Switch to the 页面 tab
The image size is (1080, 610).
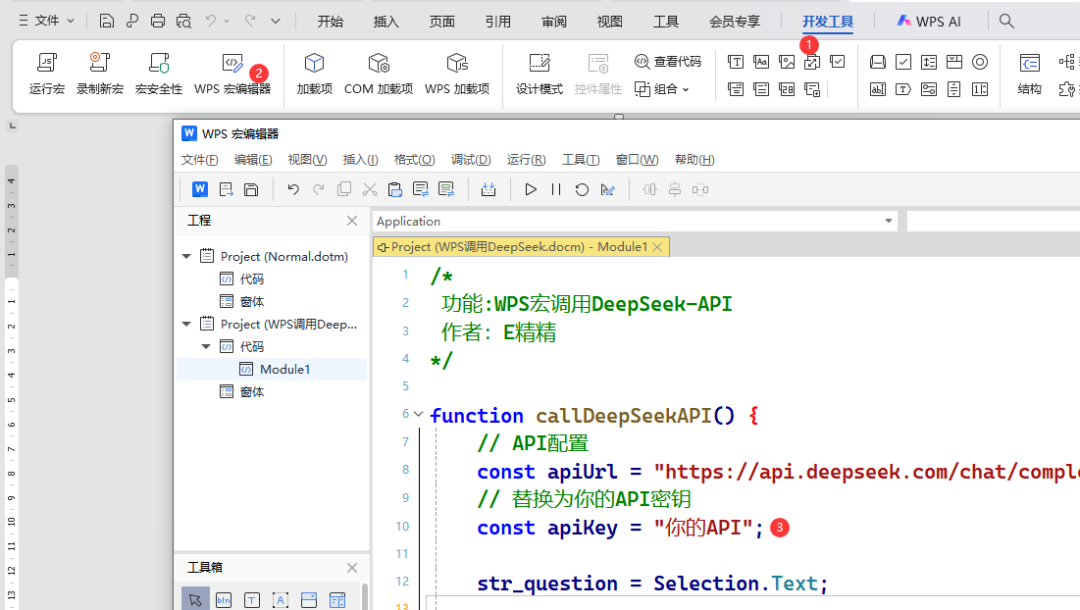[x=442, y=21]
